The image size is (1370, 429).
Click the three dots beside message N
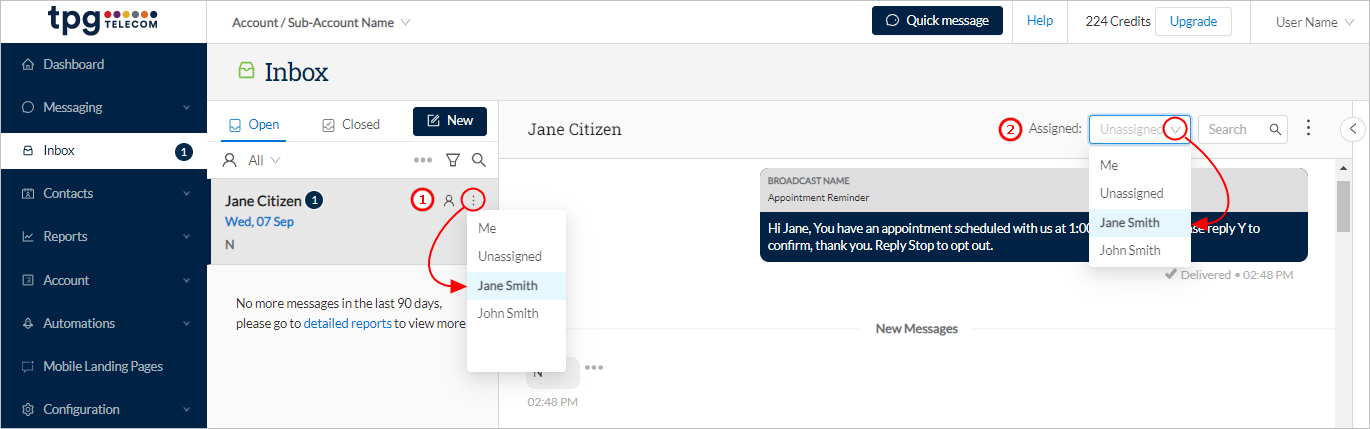tap(594, 368)
